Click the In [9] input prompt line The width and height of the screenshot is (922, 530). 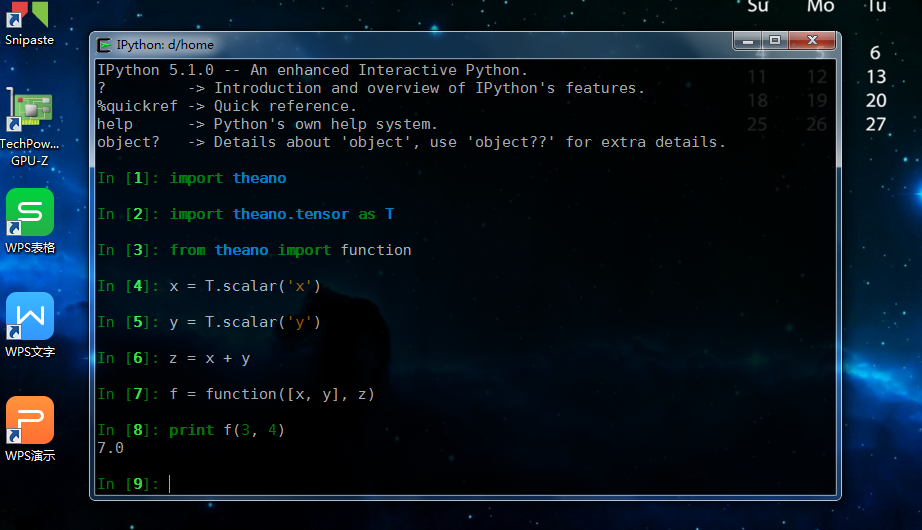(x=134, y=484)
